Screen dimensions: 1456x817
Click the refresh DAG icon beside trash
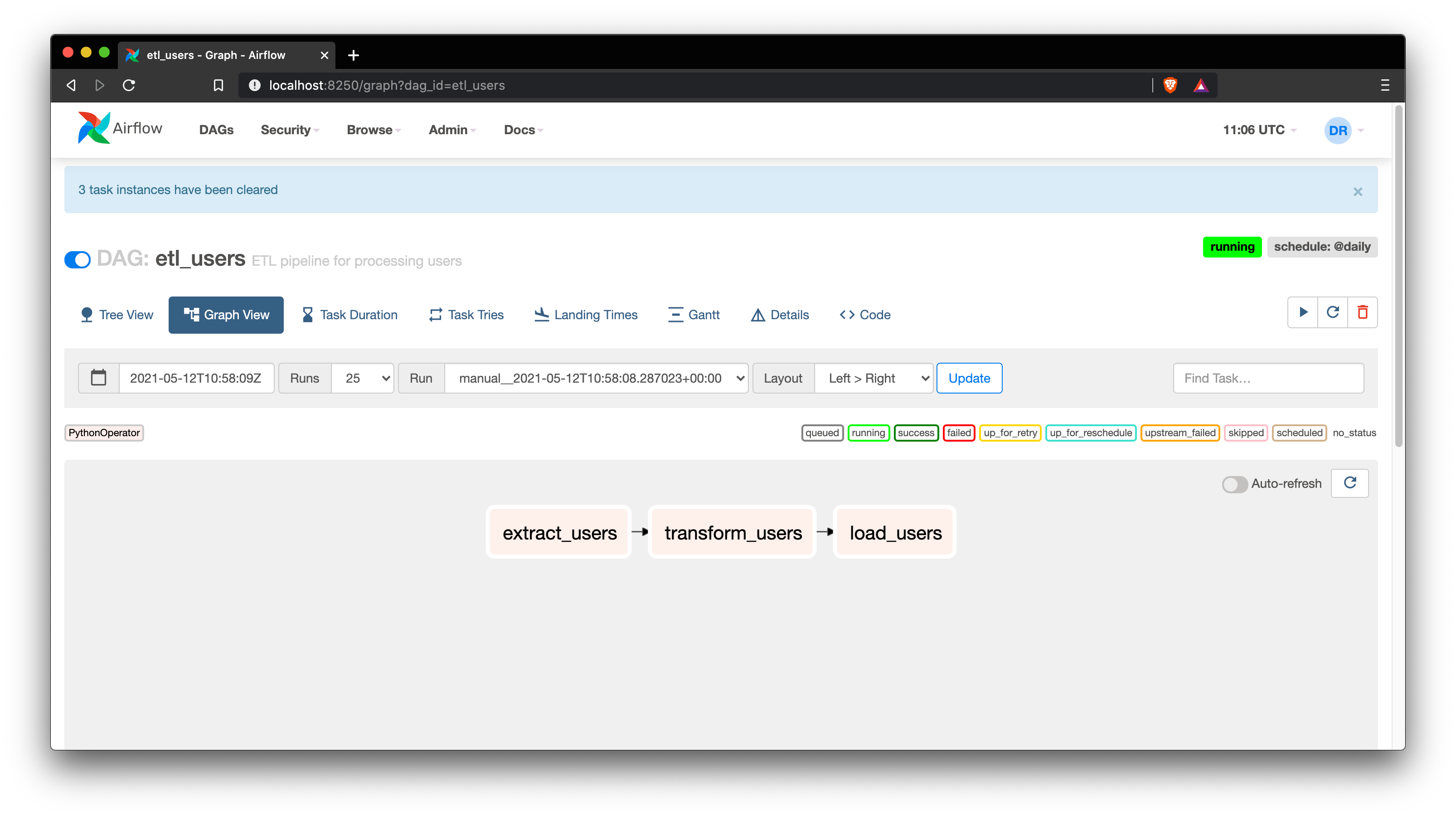[x=1333, y=312]
